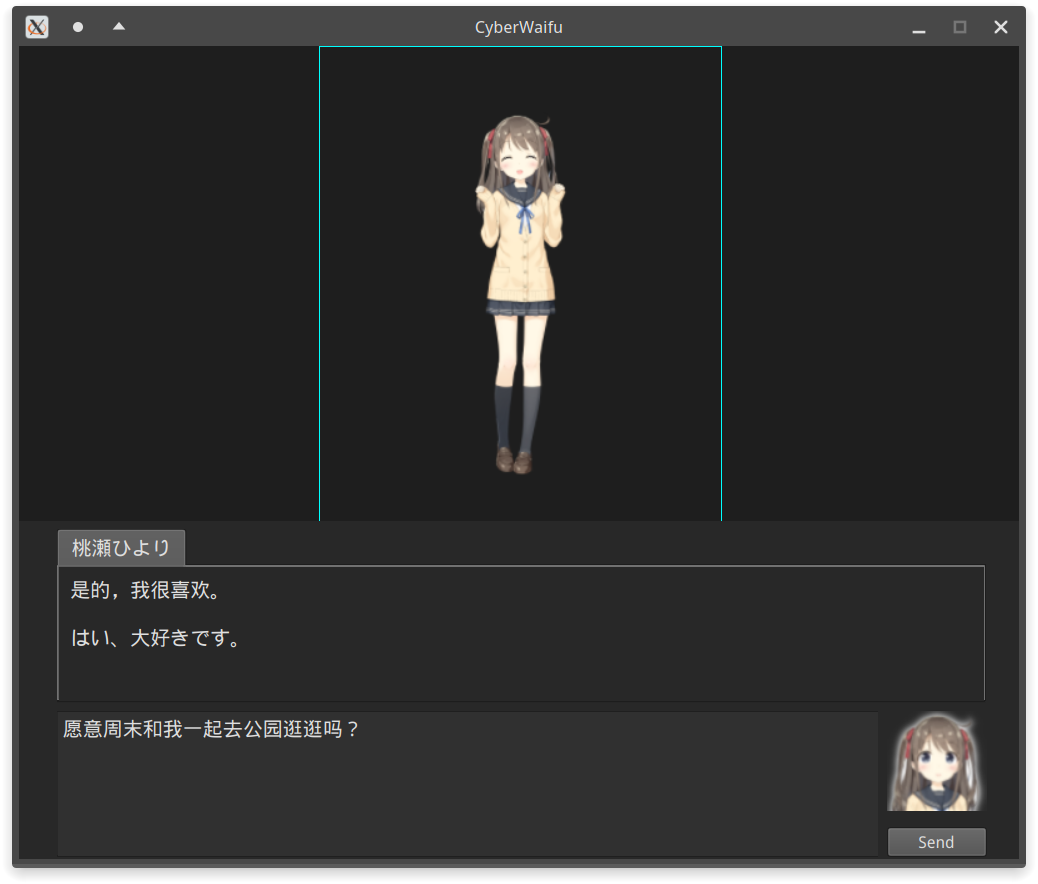Click the reply text "はい、大好きです。"

tap(156, 638)
